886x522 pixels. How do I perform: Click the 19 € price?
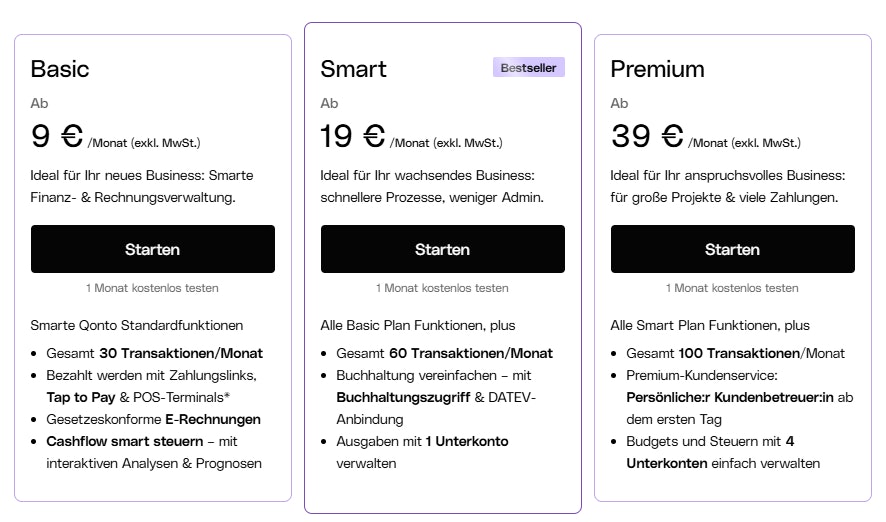(353, 136)
